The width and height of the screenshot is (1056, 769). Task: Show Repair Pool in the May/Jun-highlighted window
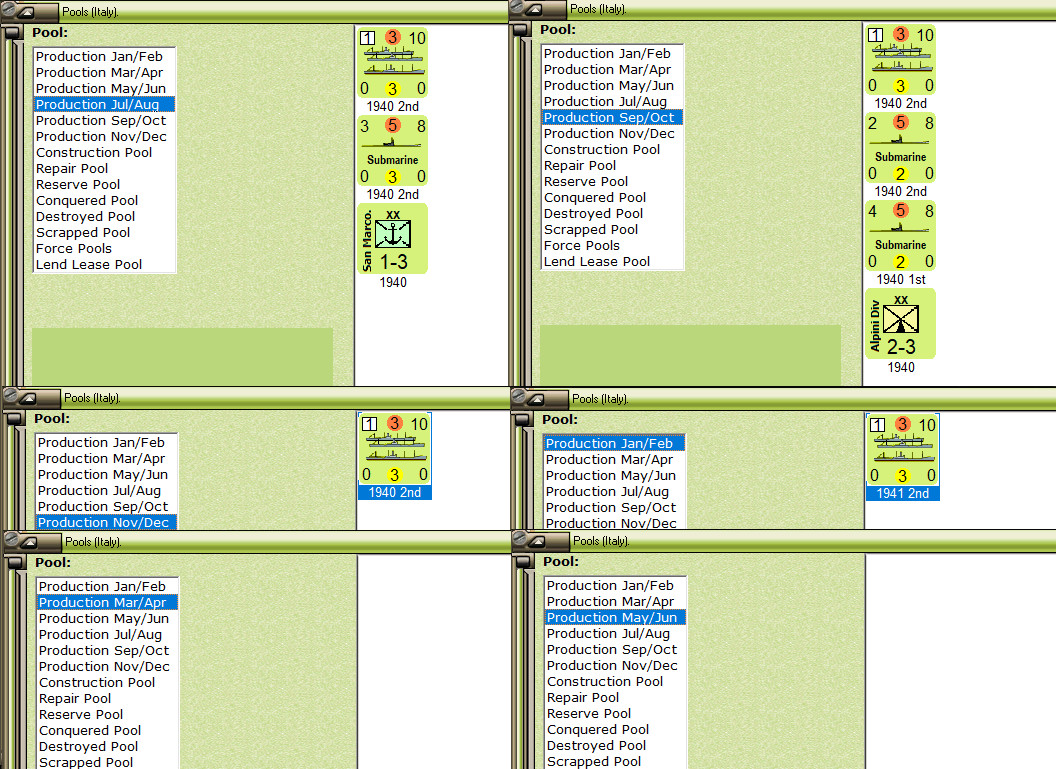(x=615, y=698)
